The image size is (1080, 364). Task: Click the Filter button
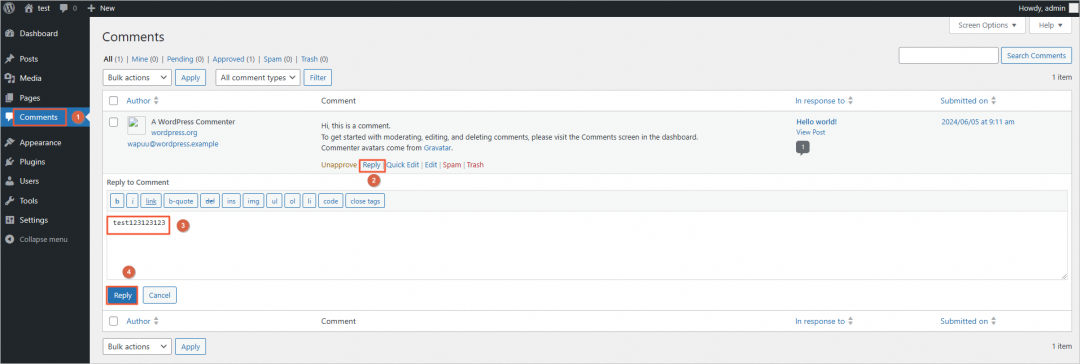318,78
